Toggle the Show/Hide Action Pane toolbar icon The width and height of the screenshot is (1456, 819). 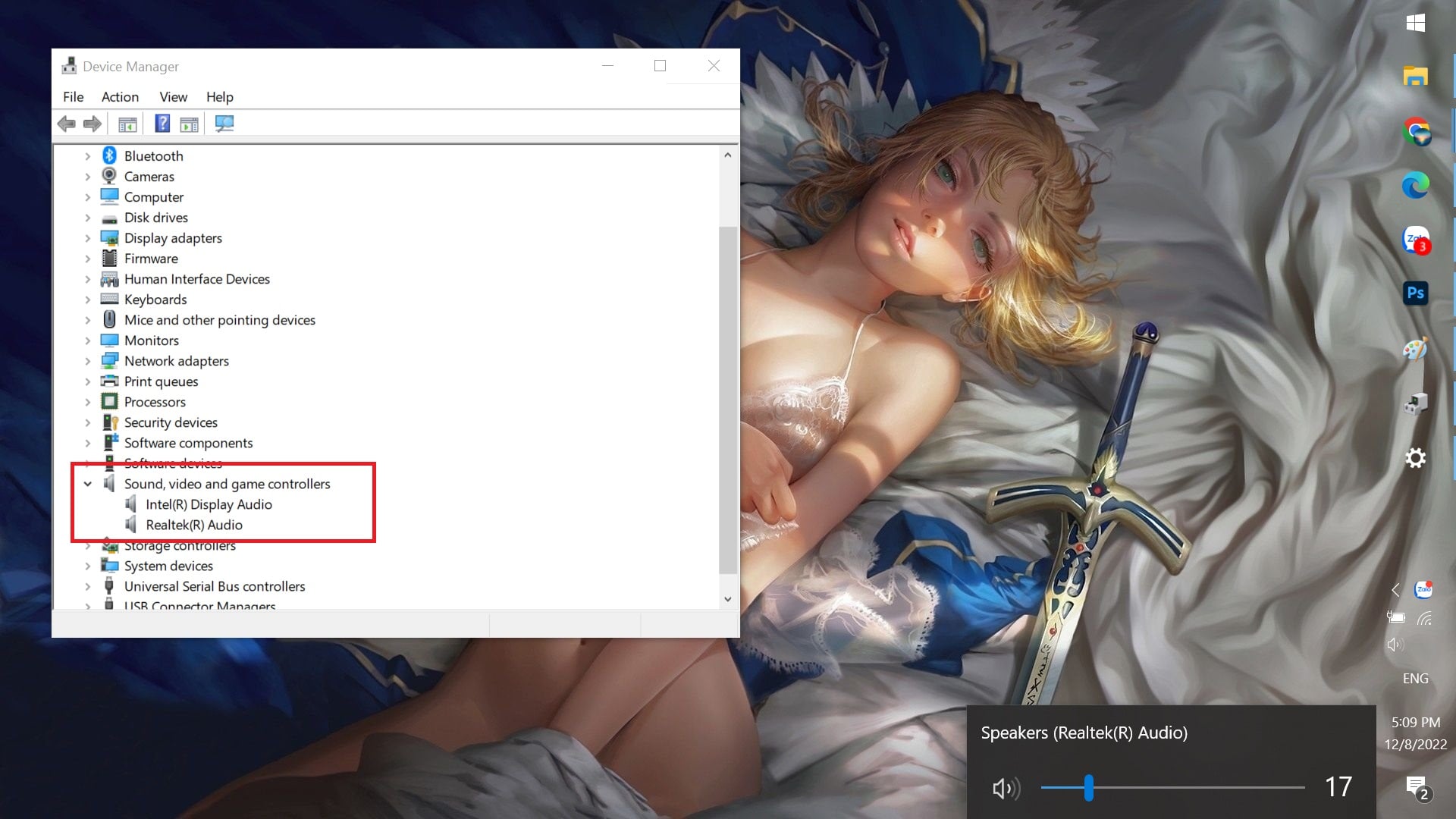pyautogui.click(x=189, y=124)
